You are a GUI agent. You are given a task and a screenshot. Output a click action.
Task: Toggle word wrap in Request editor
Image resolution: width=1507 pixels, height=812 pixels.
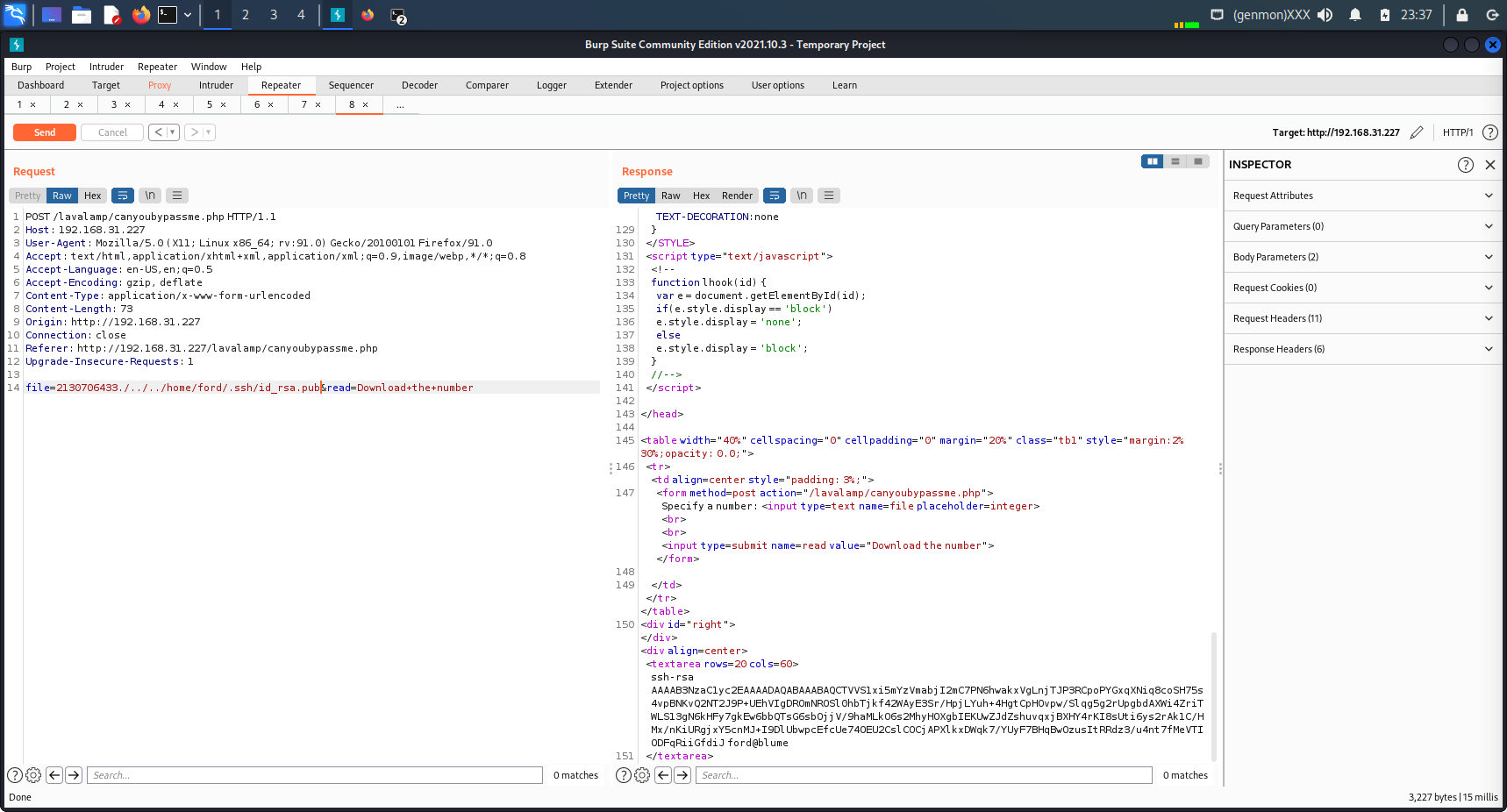123,196
